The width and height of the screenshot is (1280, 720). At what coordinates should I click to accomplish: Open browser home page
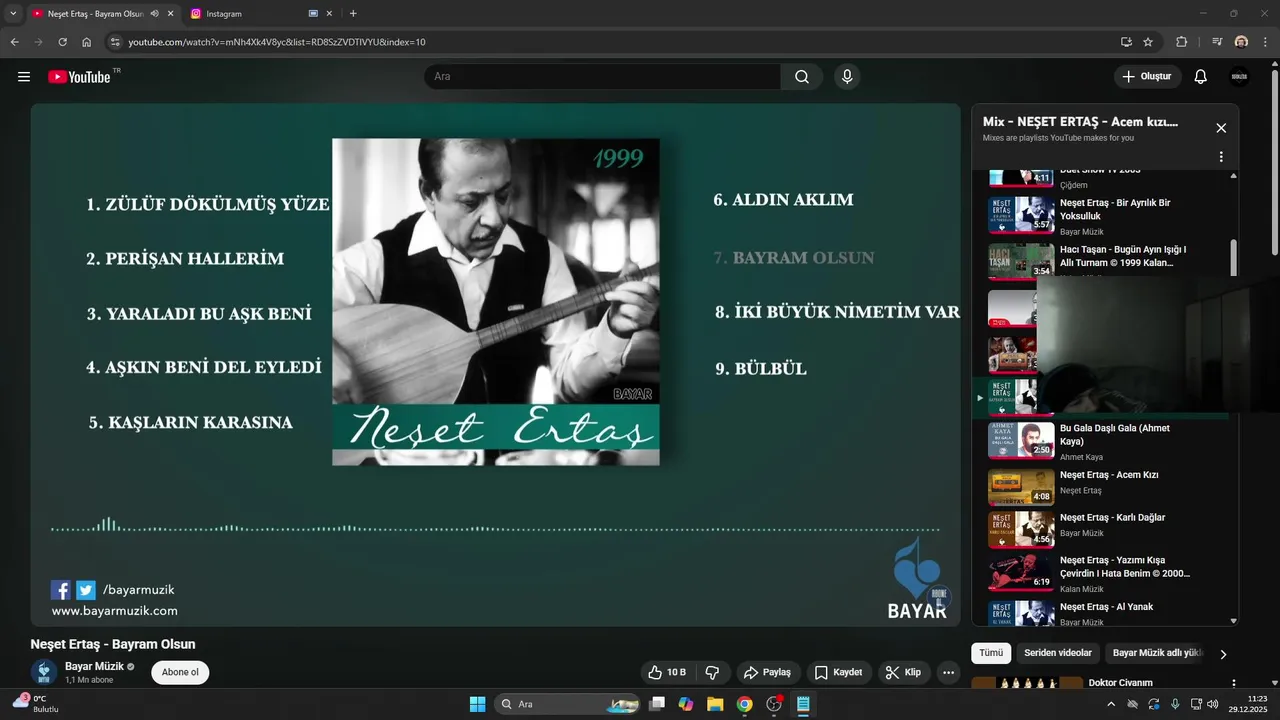(87, 42)
